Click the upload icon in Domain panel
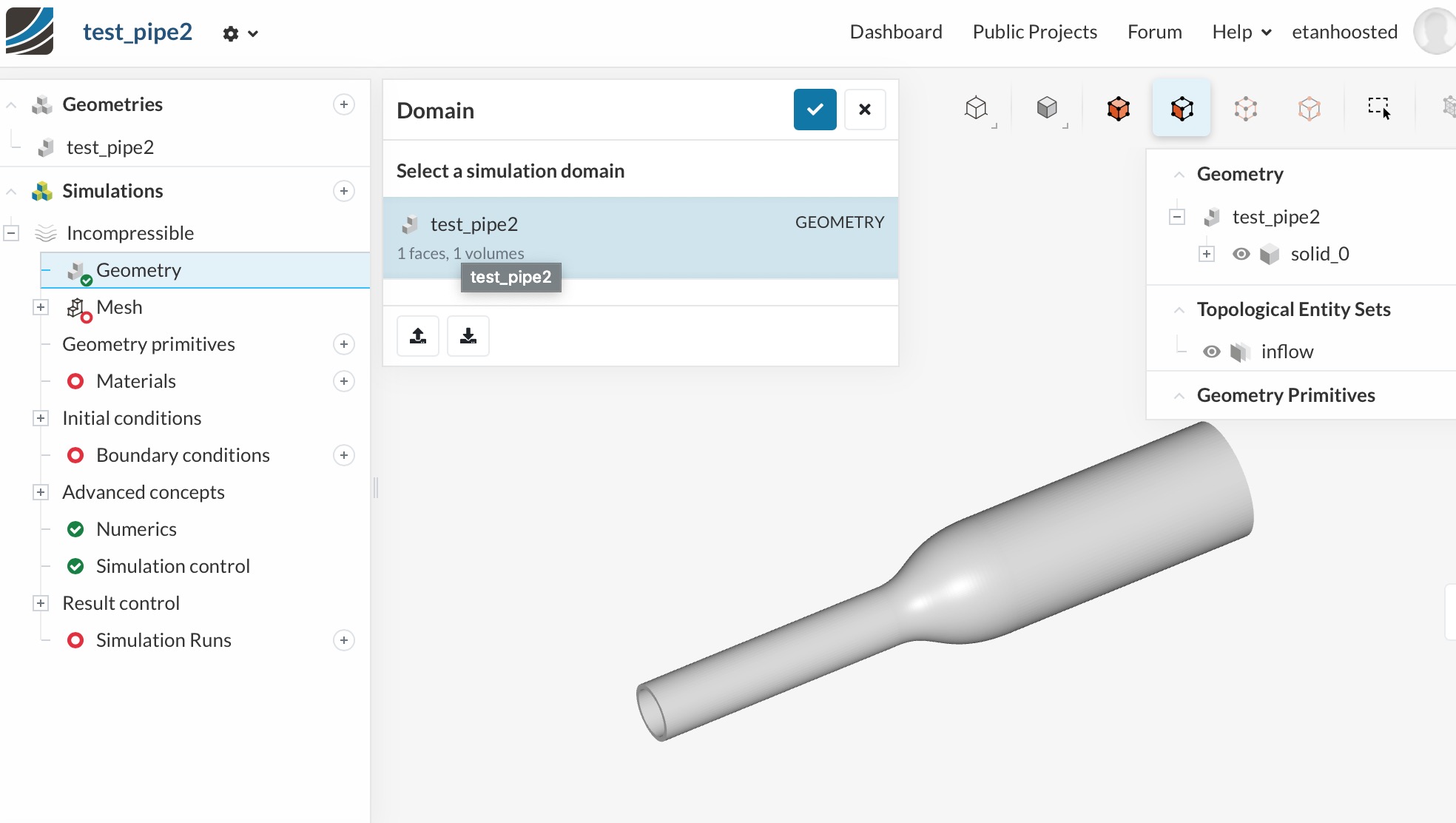 point(418,336)
